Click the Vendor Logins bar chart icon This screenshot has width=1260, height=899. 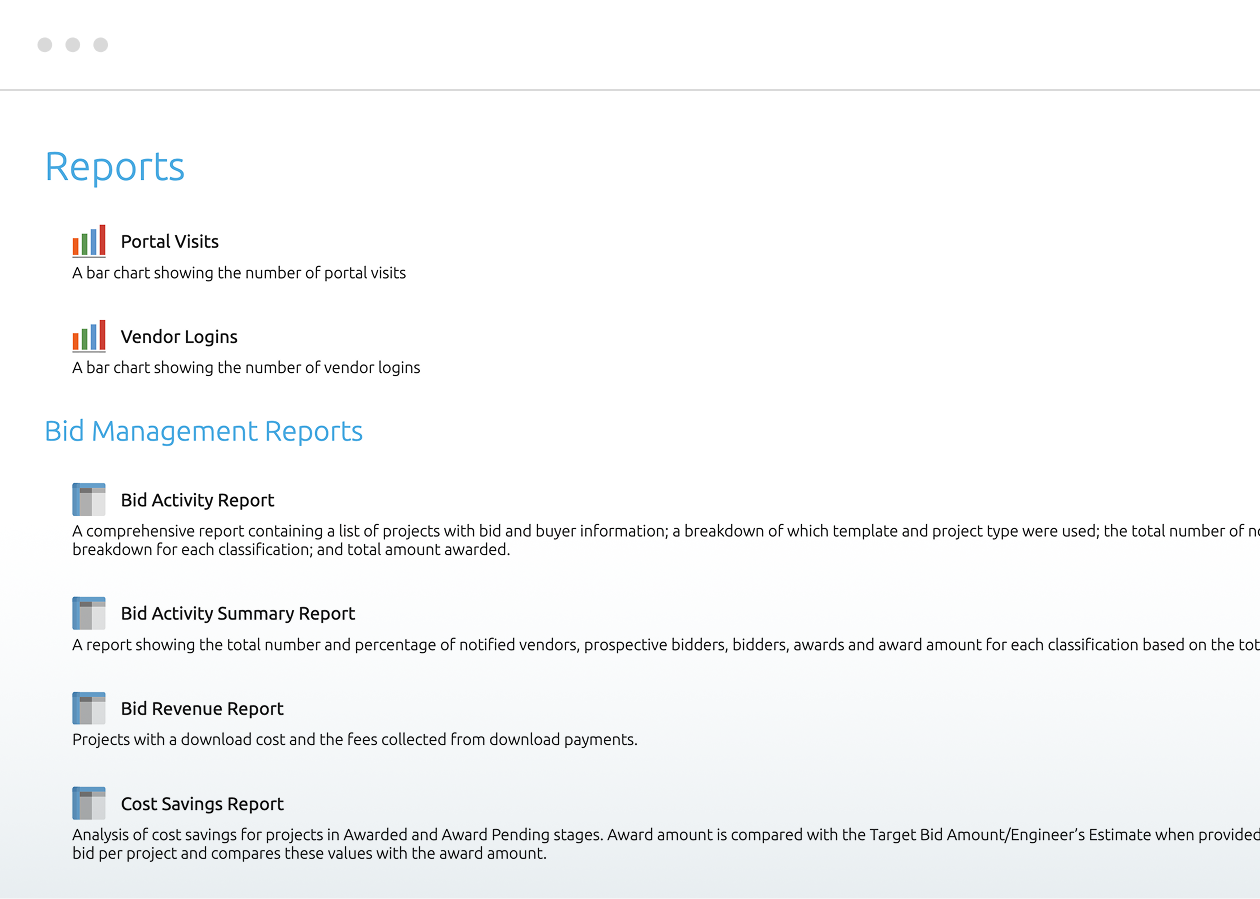tap(89, 337)
